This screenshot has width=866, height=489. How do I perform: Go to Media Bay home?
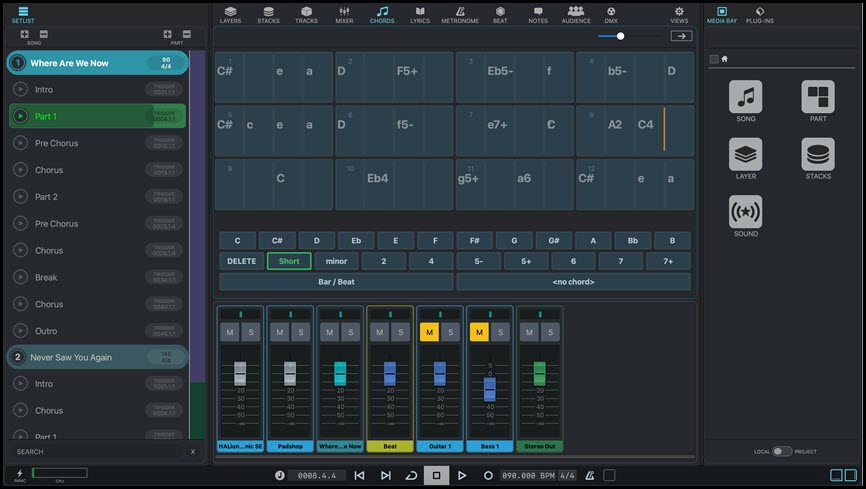725,59
